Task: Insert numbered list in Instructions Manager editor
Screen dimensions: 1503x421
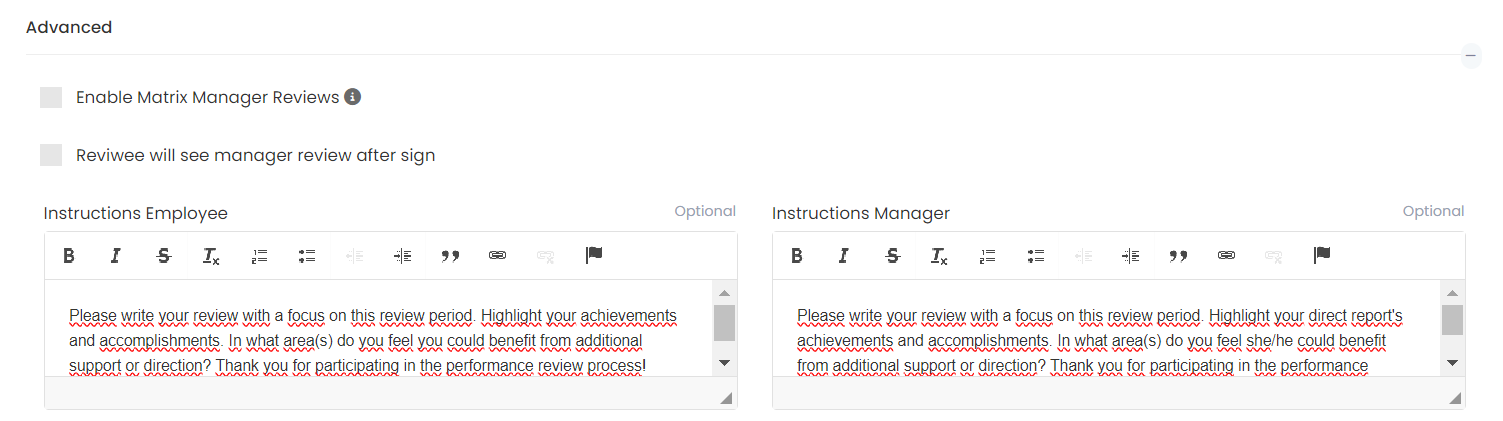Action: [987, 256]
